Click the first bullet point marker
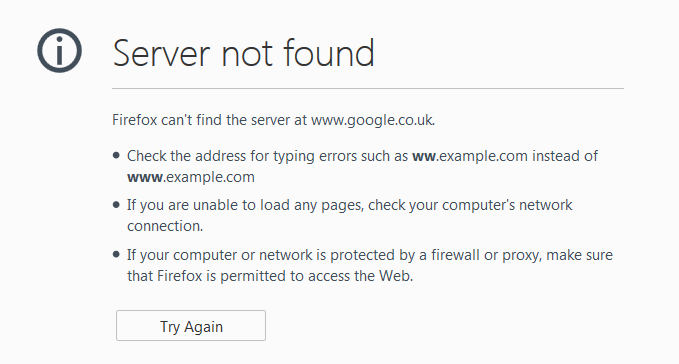This screenshot has height=364, width=679. click(x=116, y=155)
